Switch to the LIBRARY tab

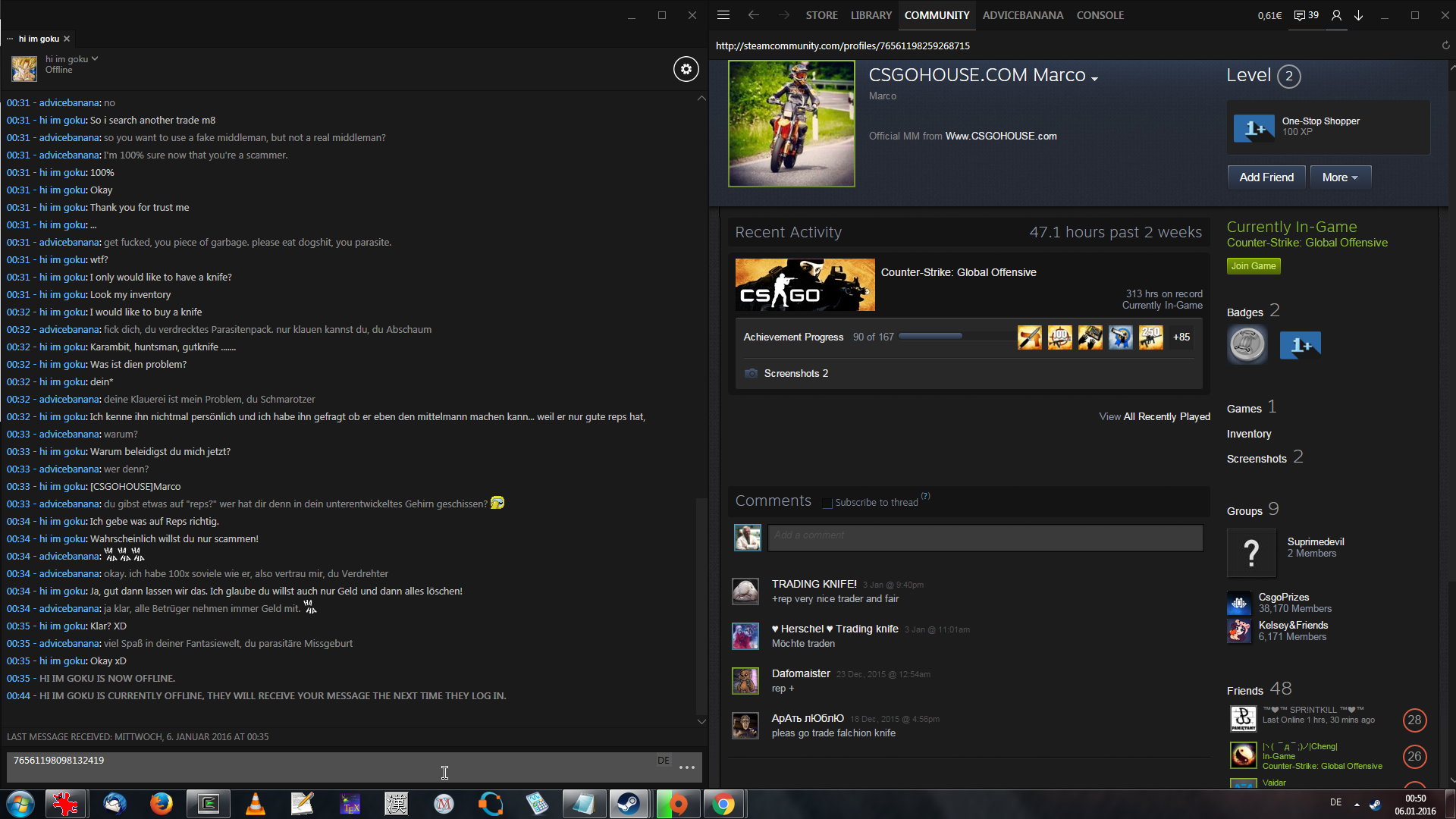[871, 15]
